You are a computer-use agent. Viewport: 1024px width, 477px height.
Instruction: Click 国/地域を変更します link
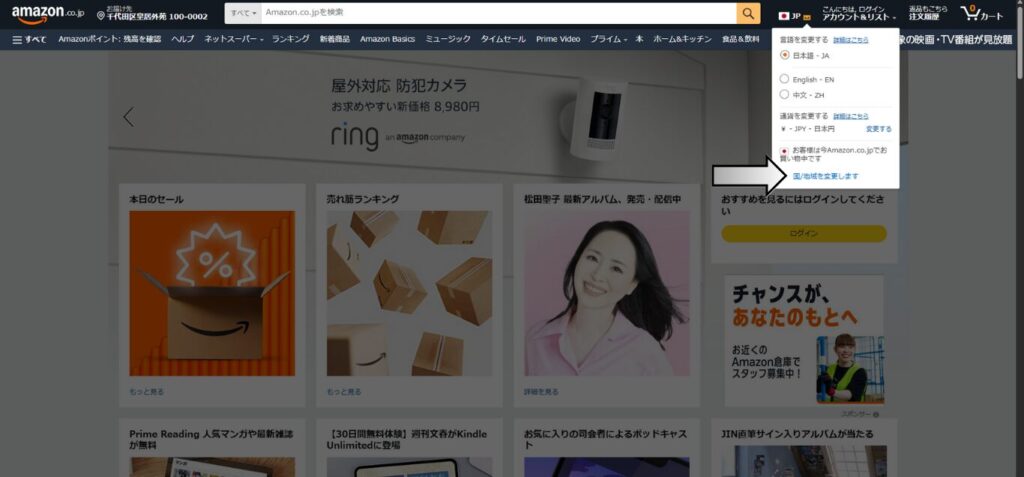(825, 176)
